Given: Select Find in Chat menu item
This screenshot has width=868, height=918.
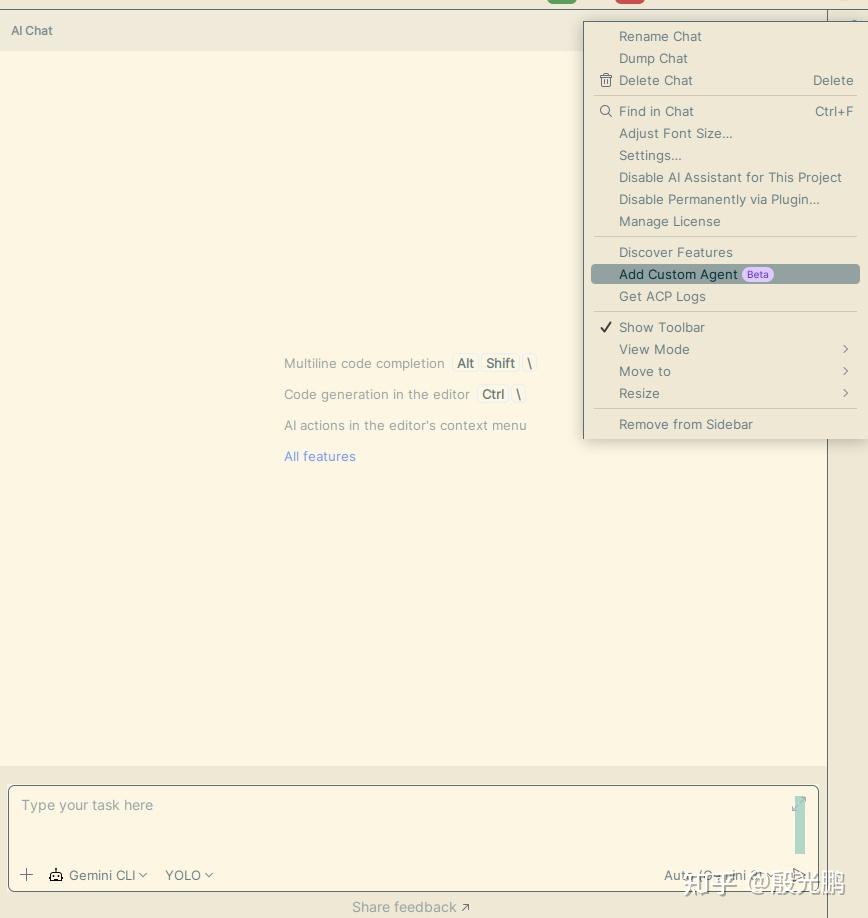Looking at the screenshot, I should (x=725, y=111).
